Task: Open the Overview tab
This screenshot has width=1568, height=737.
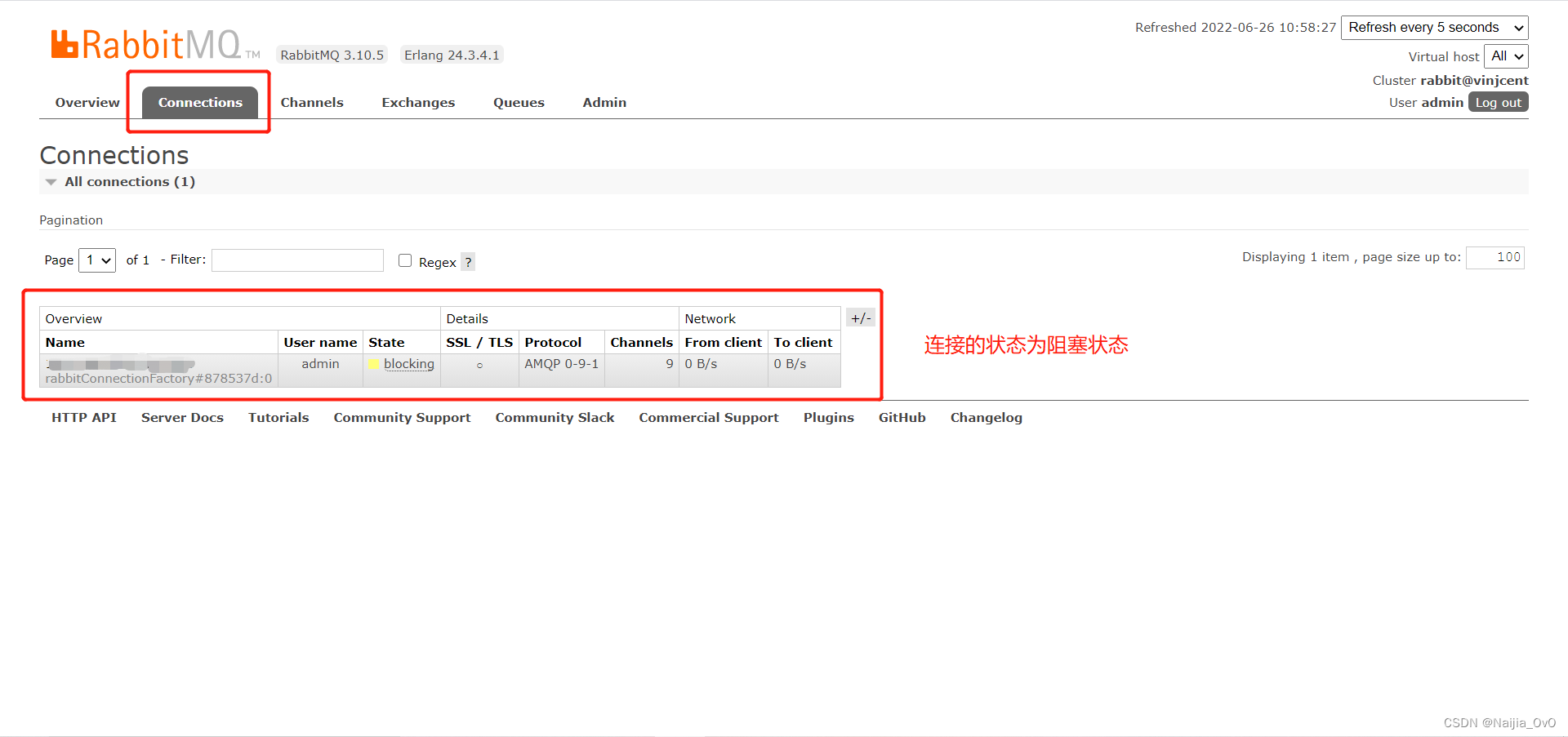Action: coord(87,103)
